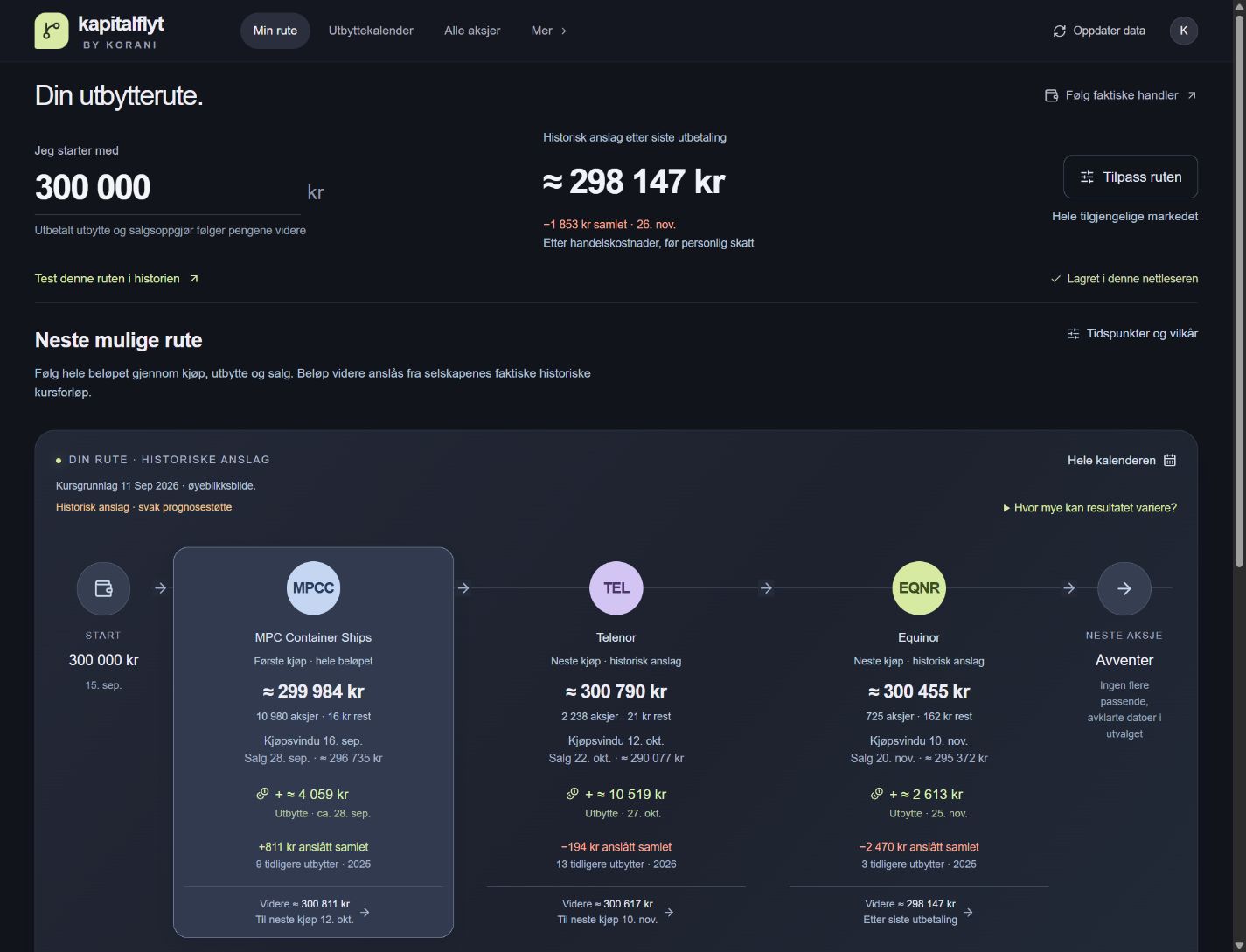
Task: Click the calendar icon beside Hele kalenderen
Action: [x=1170, y=460]
